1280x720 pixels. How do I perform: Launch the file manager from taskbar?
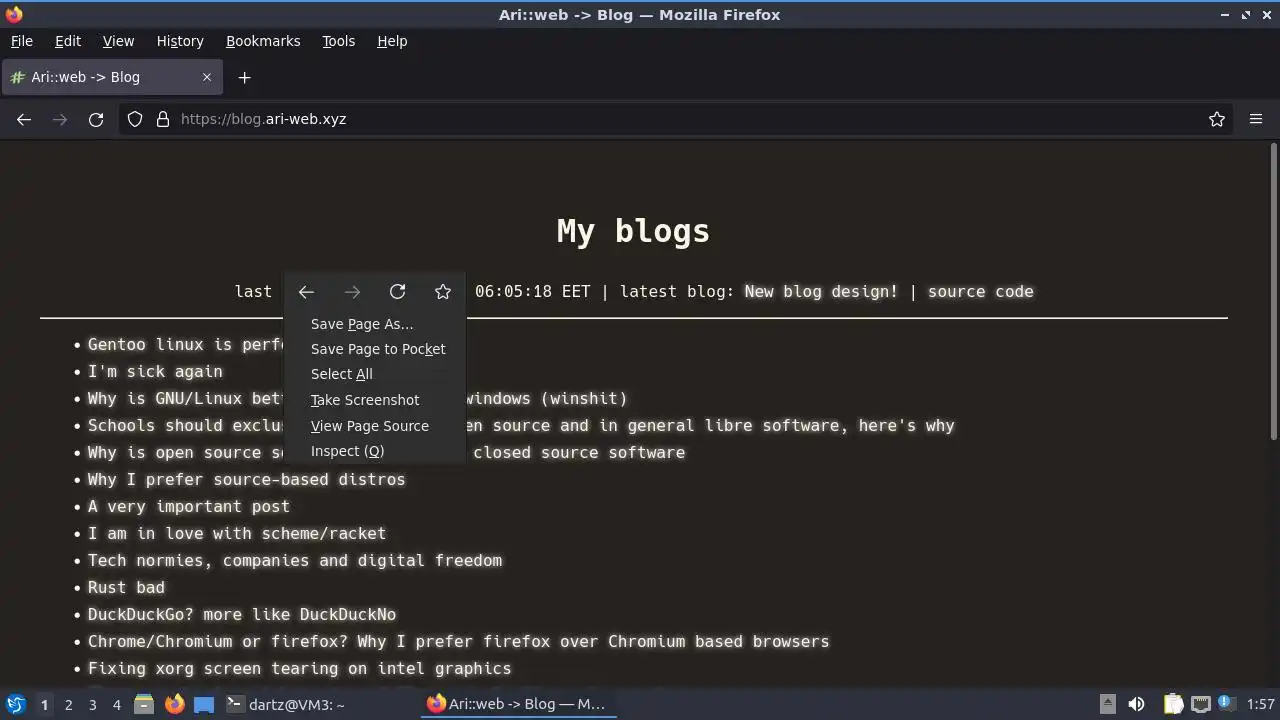coord(144,704)
